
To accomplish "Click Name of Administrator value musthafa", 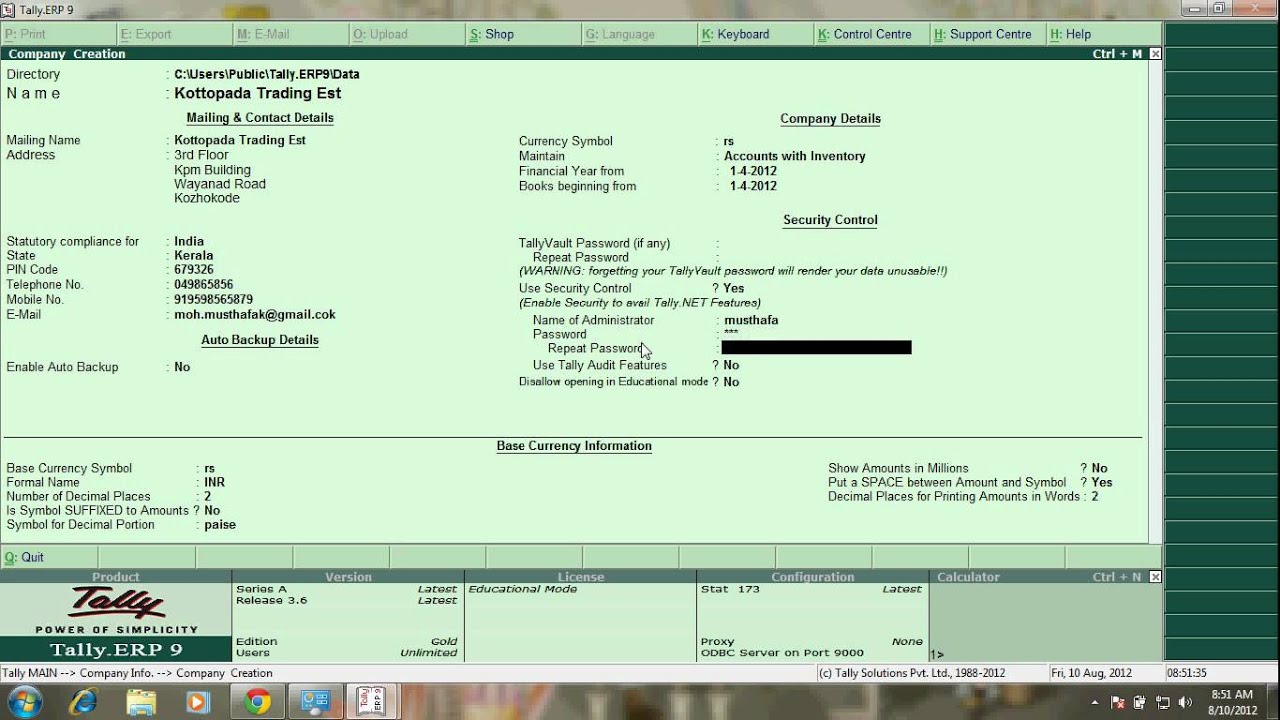I will (x=751, y=320).
